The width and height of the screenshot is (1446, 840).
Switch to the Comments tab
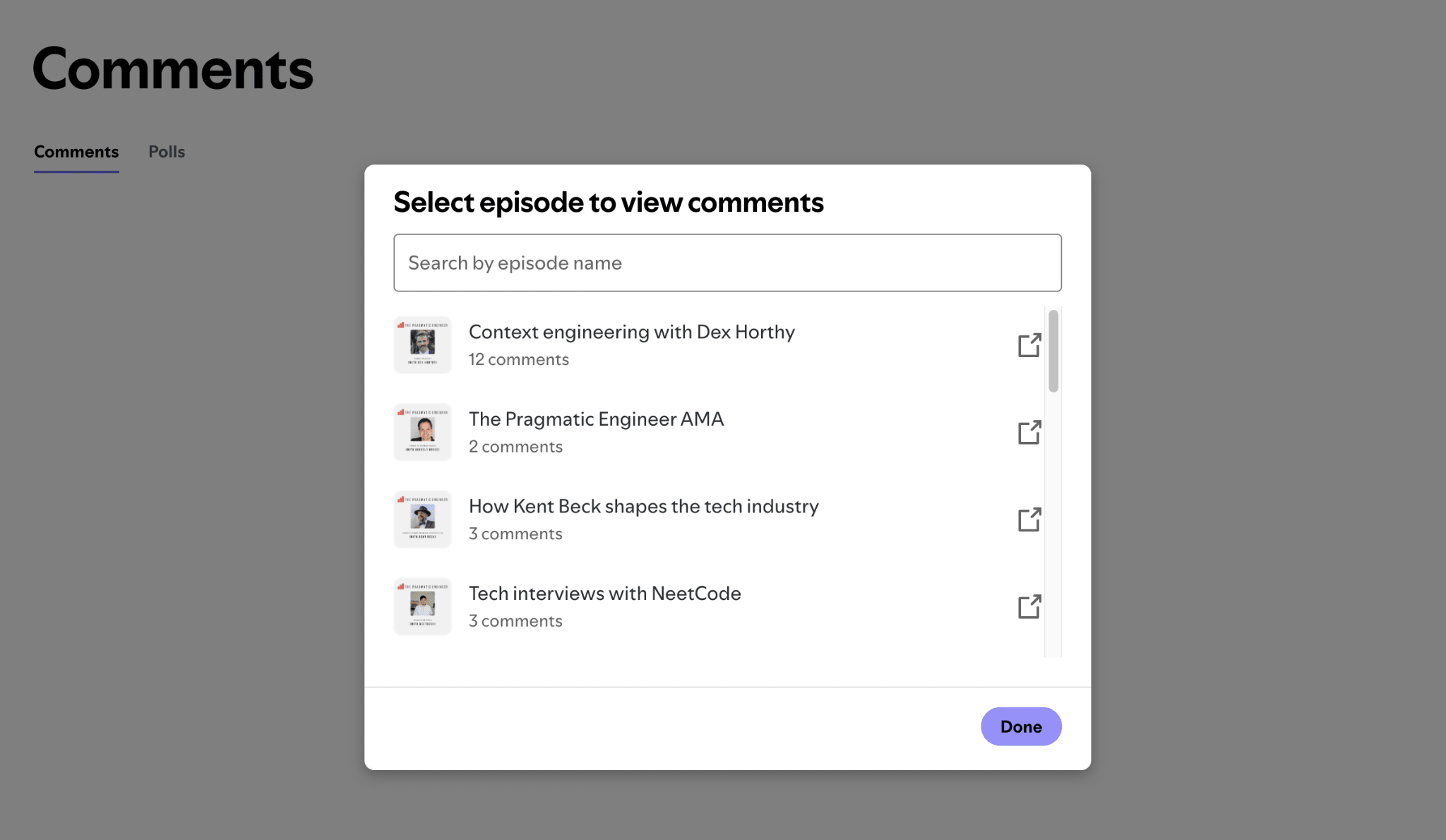coord(76,152)
